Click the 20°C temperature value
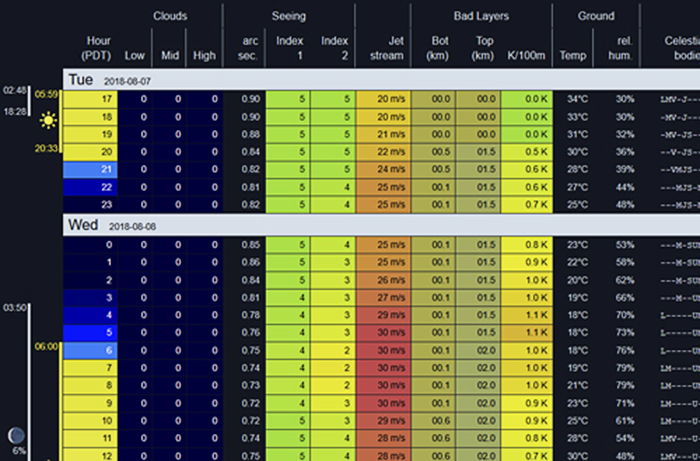This screenshot has width=700, height=461. 577,280
